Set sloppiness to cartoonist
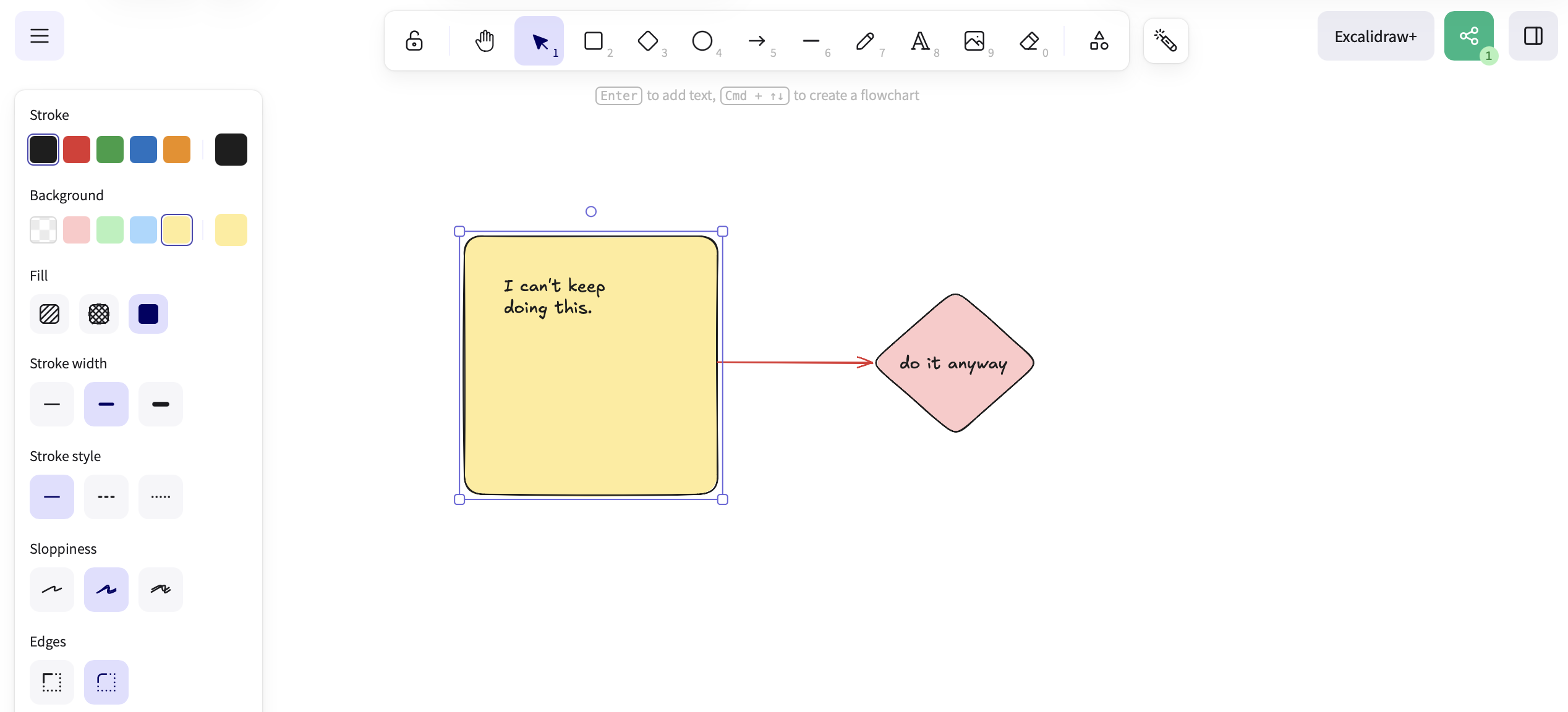 (161, 590)
